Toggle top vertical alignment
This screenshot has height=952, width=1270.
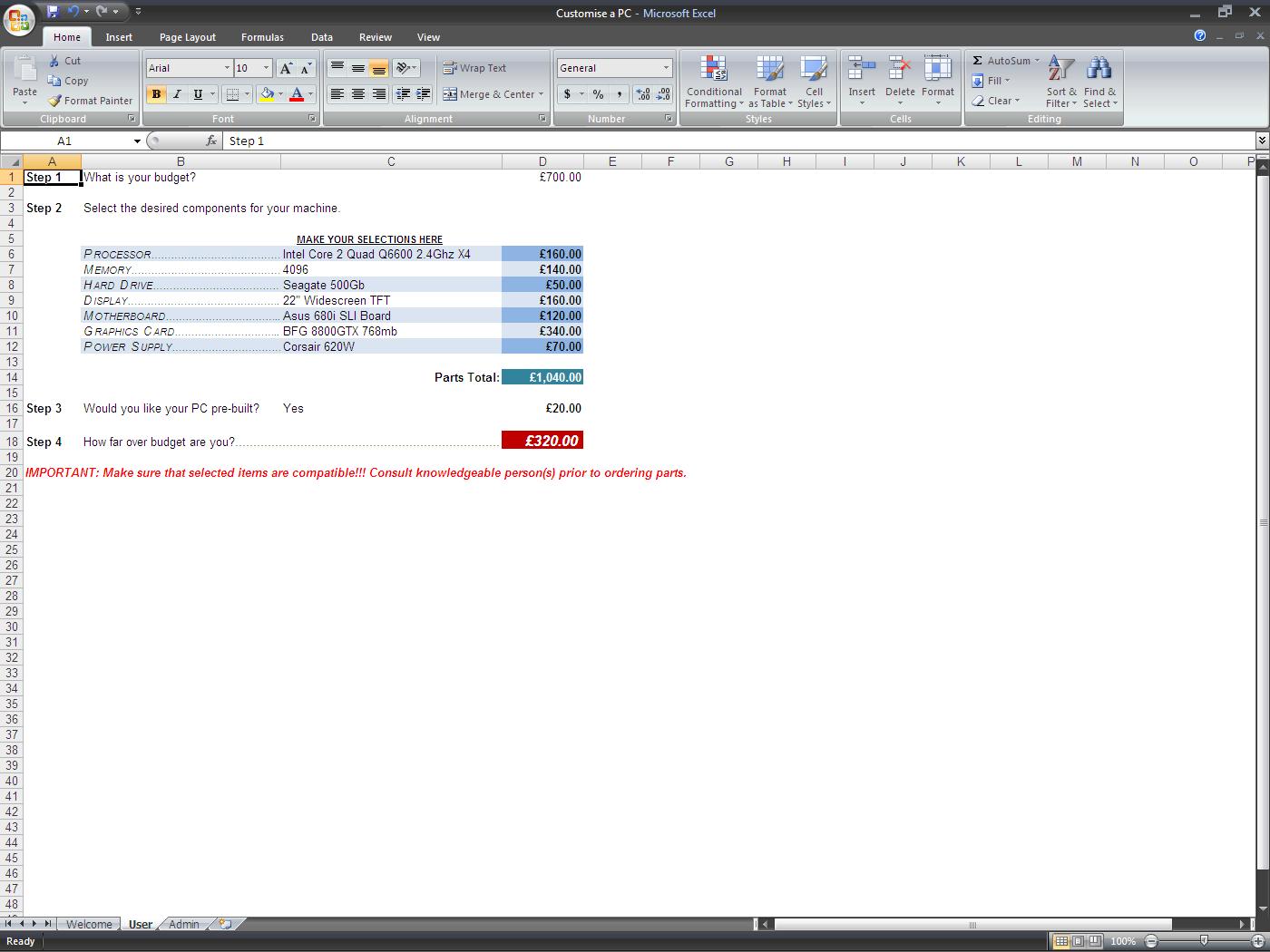337,68
